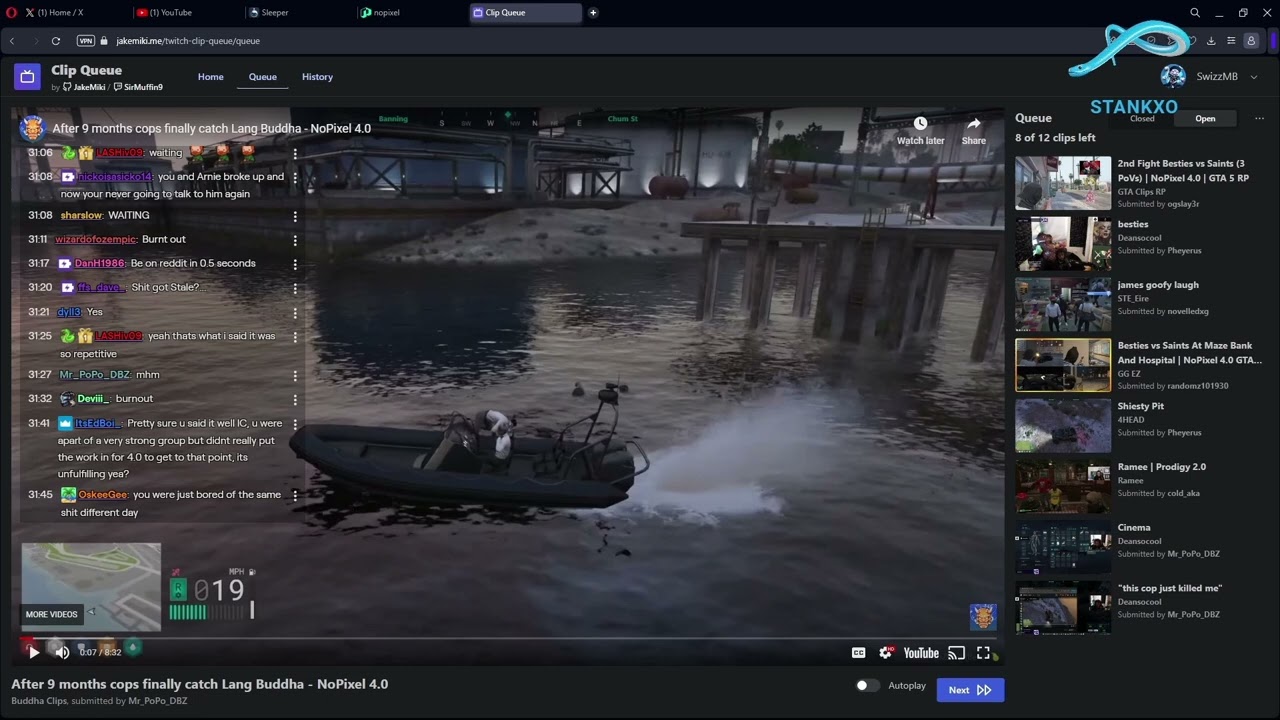Click the Watch later clock icon

click(920, 123)
